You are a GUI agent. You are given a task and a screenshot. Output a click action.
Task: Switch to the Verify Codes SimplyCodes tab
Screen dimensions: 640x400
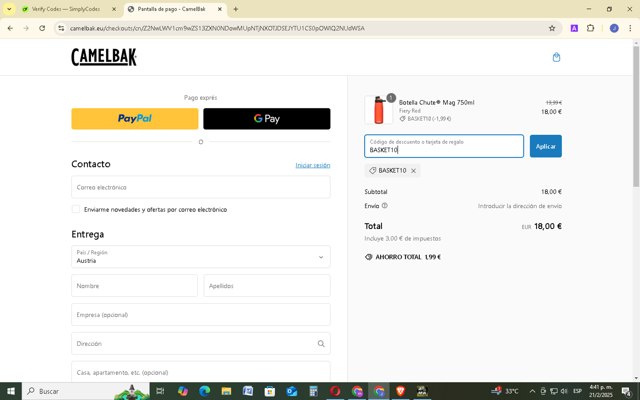(65, 9)
